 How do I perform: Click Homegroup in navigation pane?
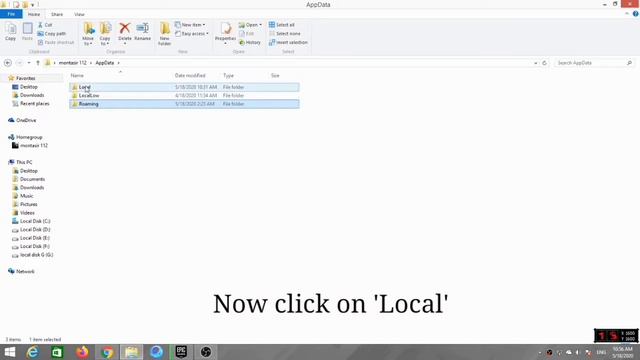click(x=29, y=137)
